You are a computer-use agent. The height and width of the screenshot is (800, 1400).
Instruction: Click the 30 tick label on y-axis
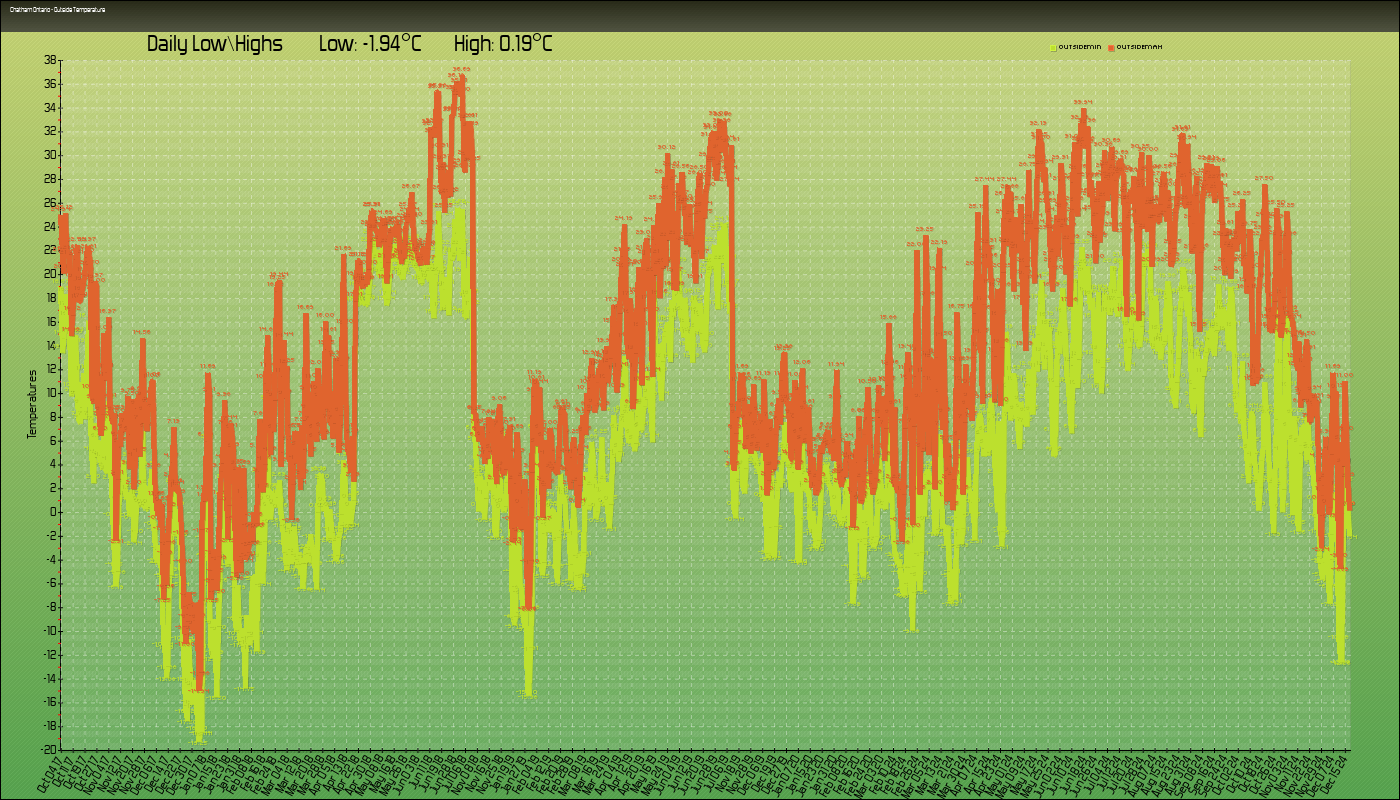tap(50, 155)
